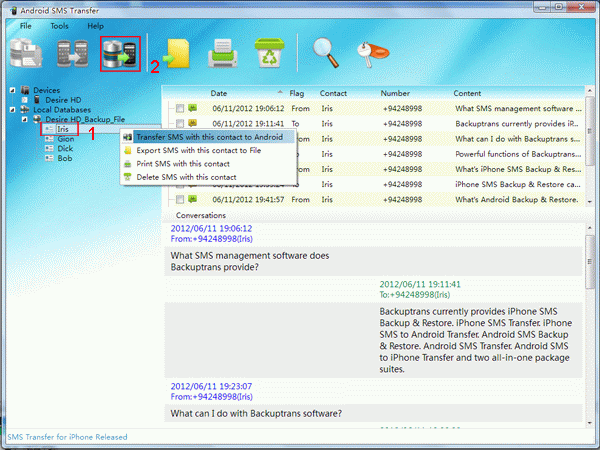Click the Flag column header
The image size is (600, 450).
tap(297, 93)
